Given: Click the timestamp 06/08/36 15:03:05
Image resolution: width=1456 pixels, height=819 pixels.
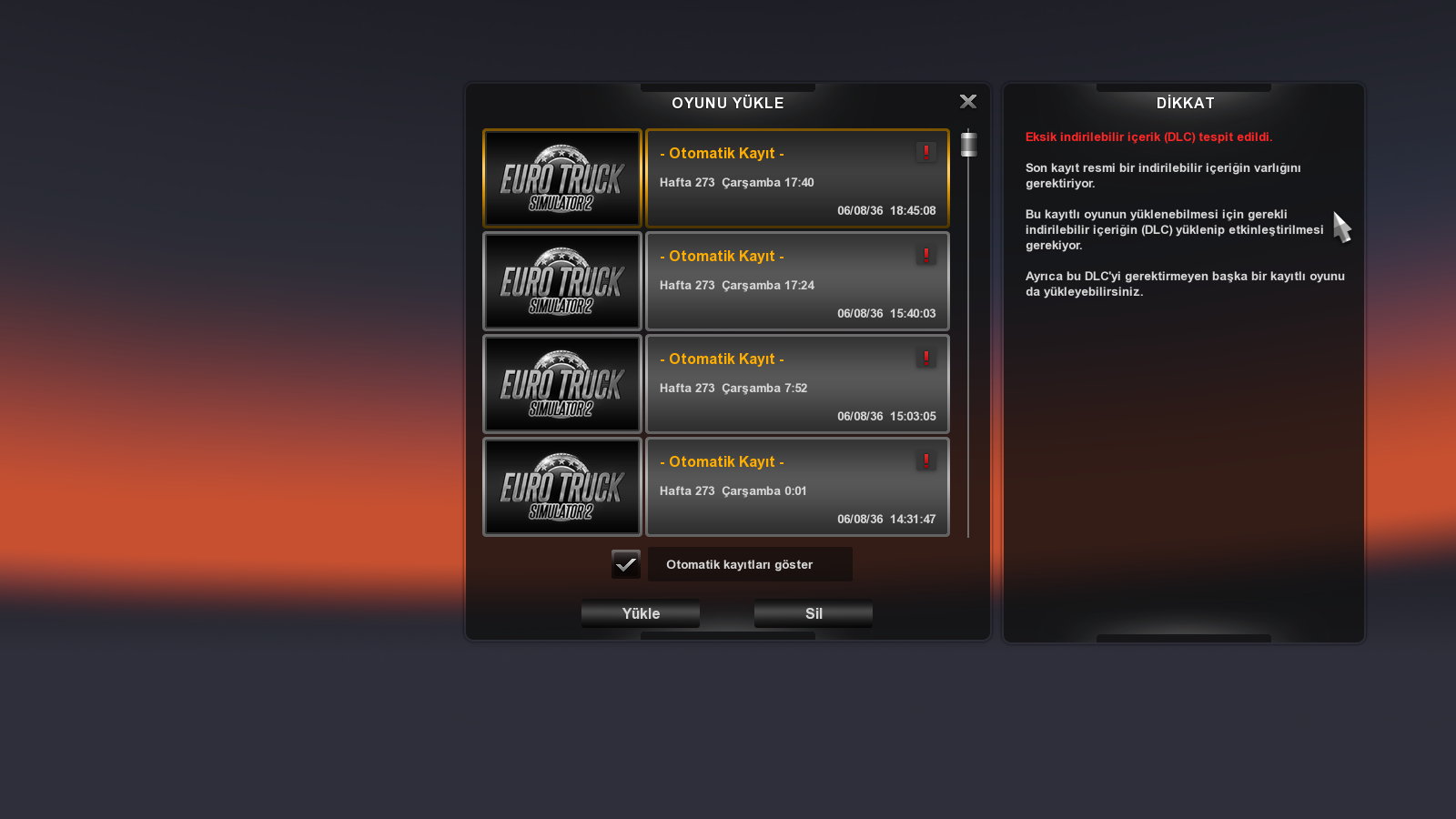Looking at the screenshot, I should tap(886, 416).
